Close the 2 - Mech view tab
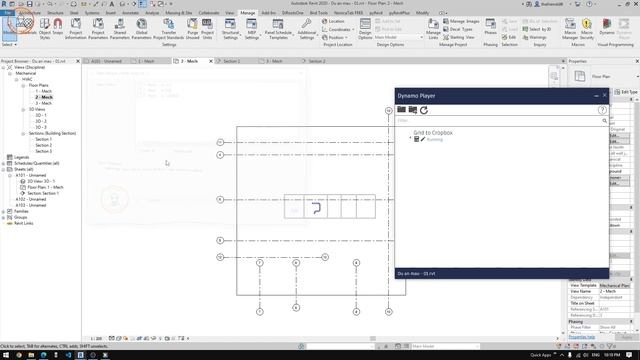Screen dimensions: 640x360 point(211,61)
